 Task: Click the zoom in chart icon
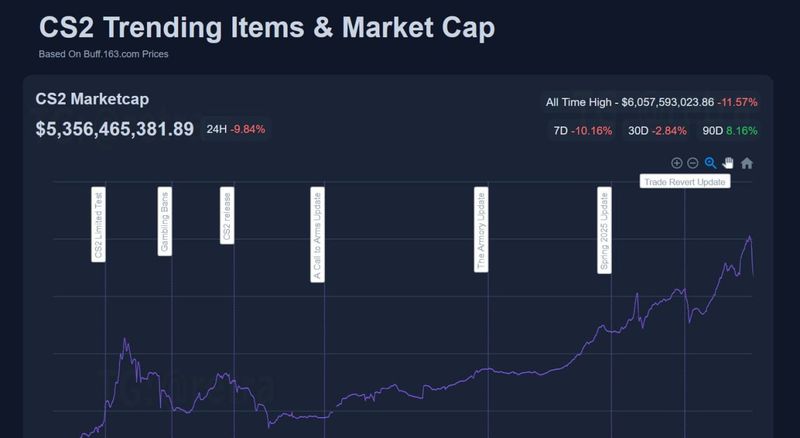tap(677, 163)
